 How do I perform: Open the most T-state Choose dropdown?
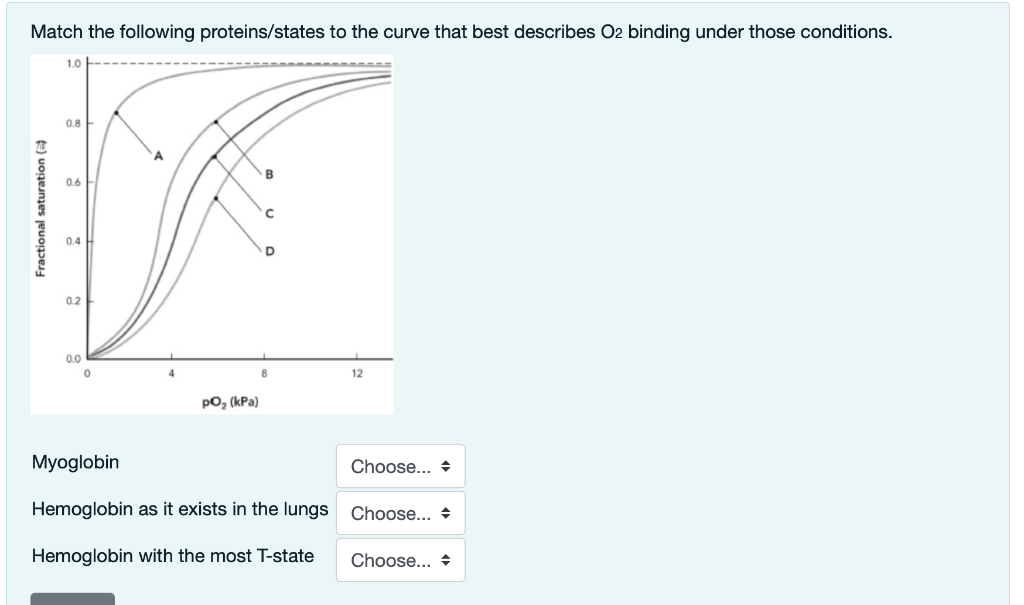click(400, 560)
